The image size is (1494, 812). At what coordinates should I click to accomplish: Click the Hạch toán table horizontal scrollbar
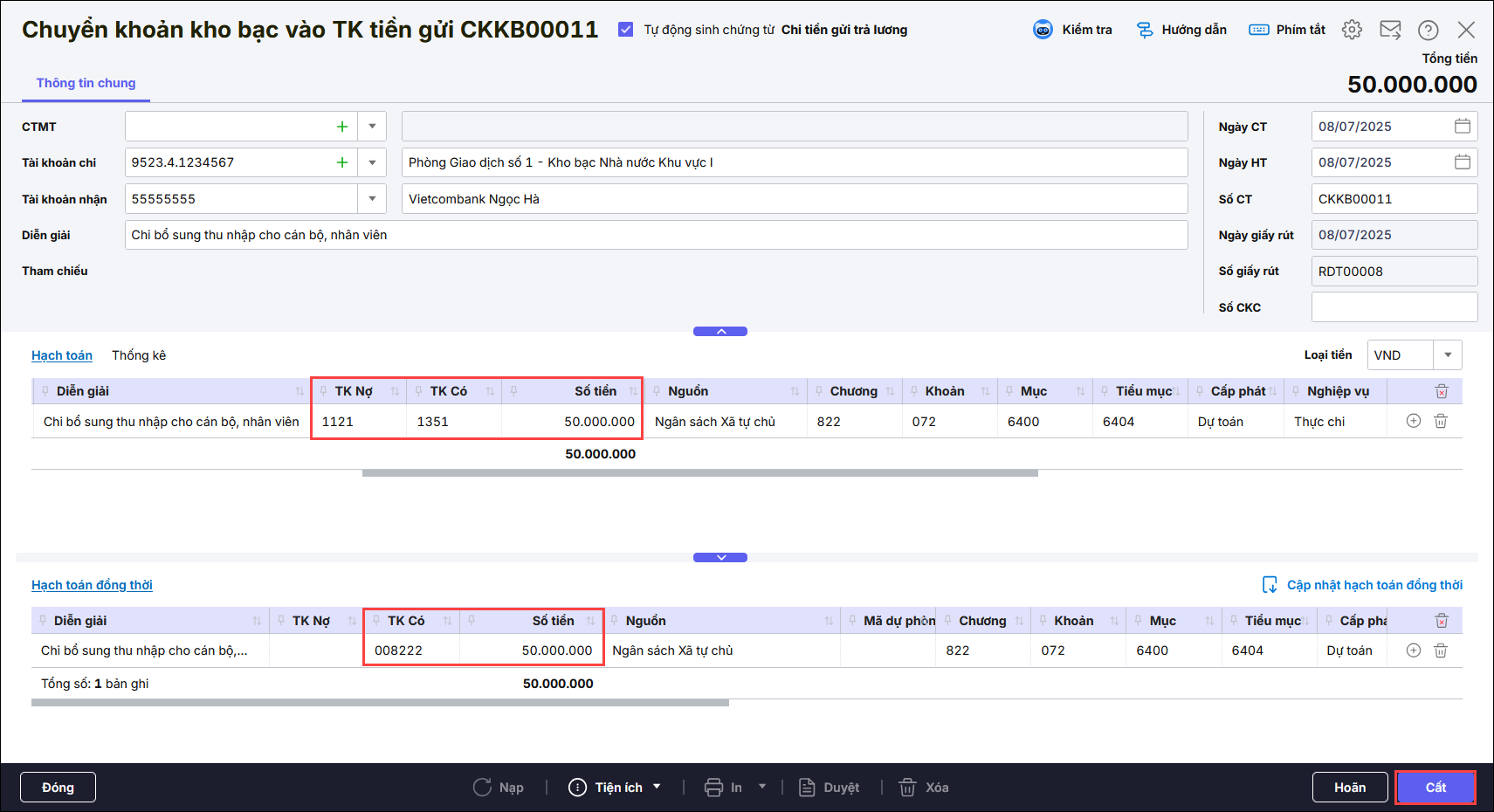(699, 473)
